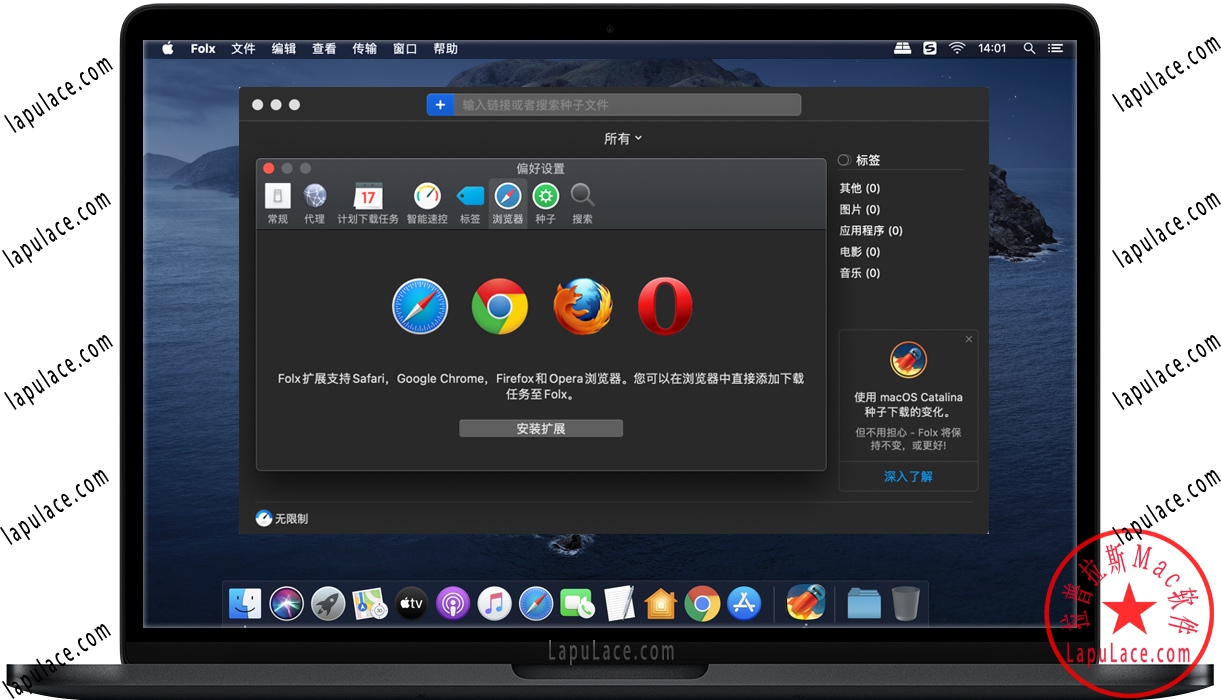Image resolution: width=1221 pixels, height=700 pixels.
Task: Click the 深入了解 learn more link
Action: point(907,477)
